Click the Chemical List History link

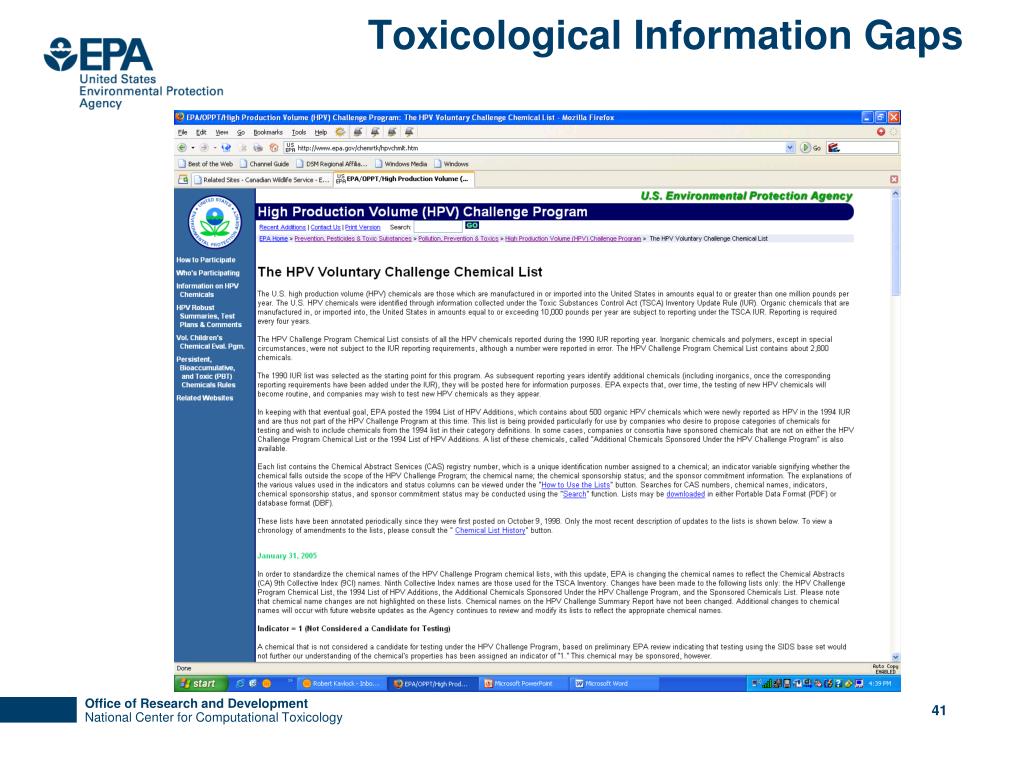(490, 530)
